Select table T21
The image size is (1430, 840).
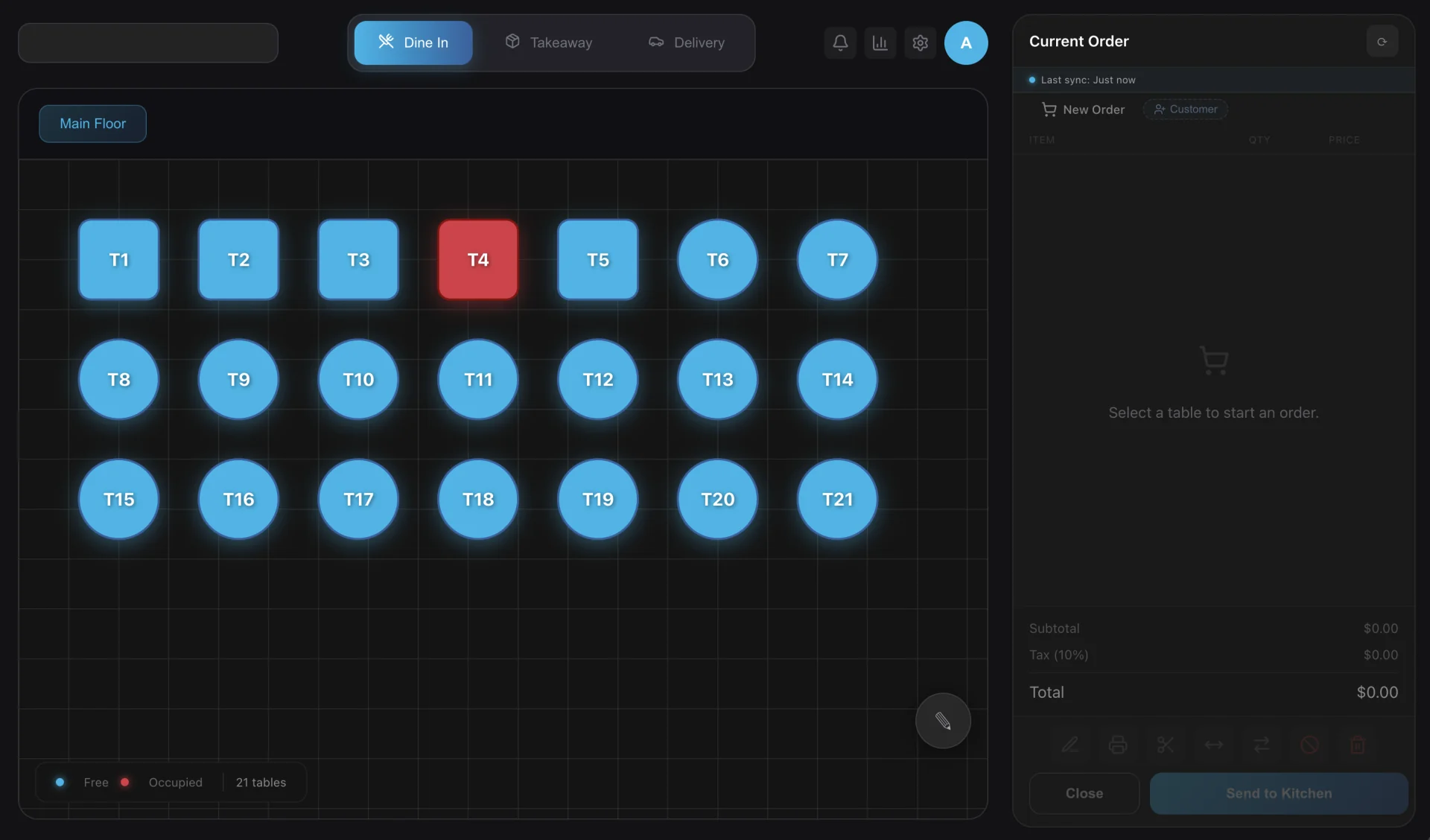coord(837,499)
